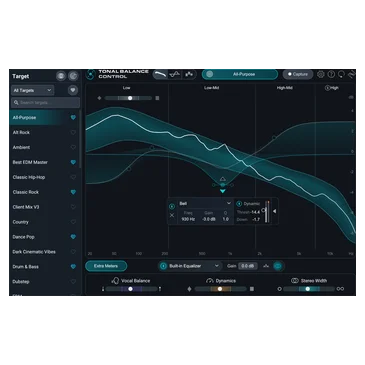Image resolution: width=365 pixels, height=365 pixels.
Task: Click the square icon in Low band
Action: click(x=157, y=98)
